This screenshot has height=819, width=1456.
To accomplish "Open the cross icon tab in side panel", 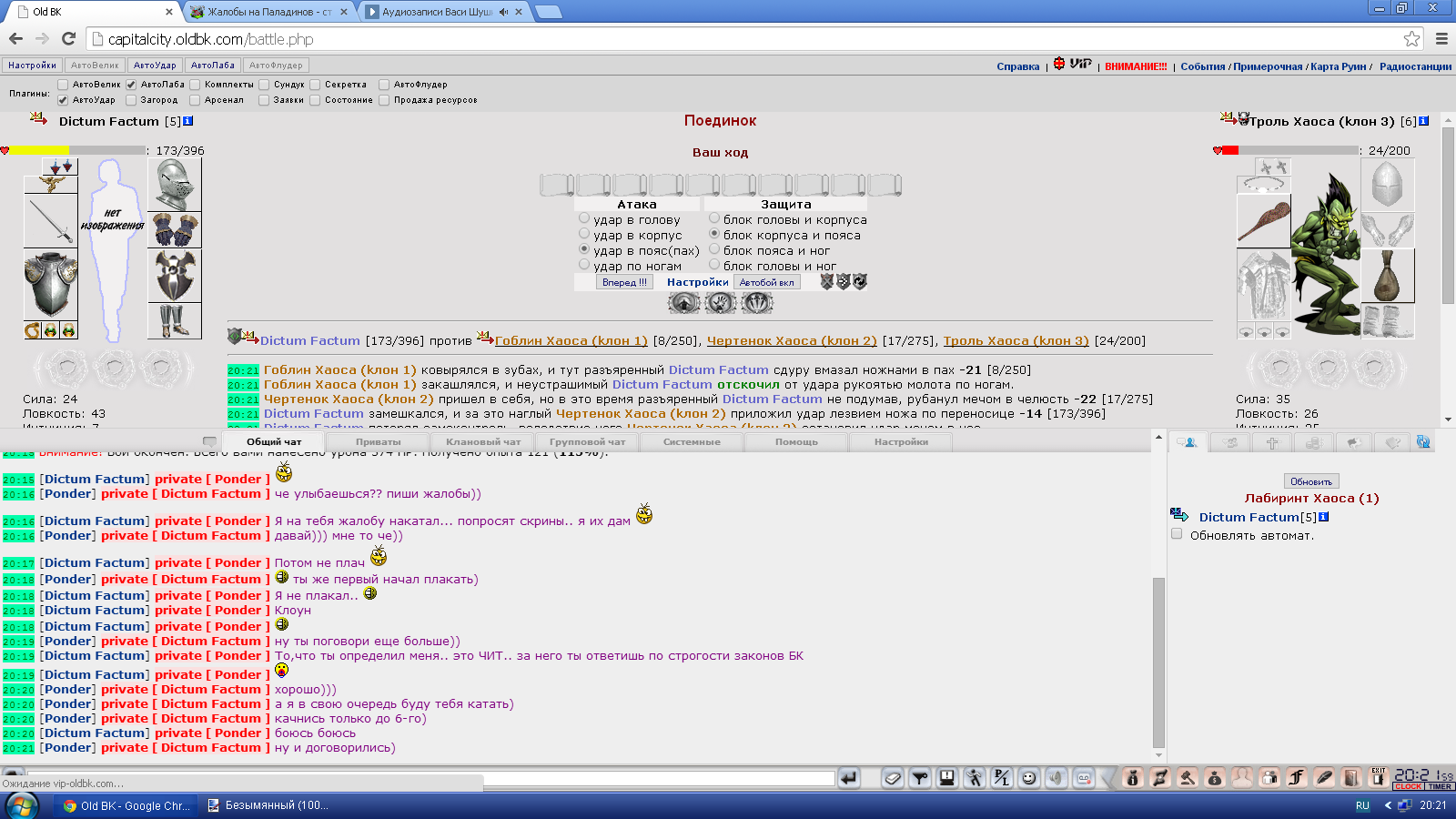I will pos(1272,442).
